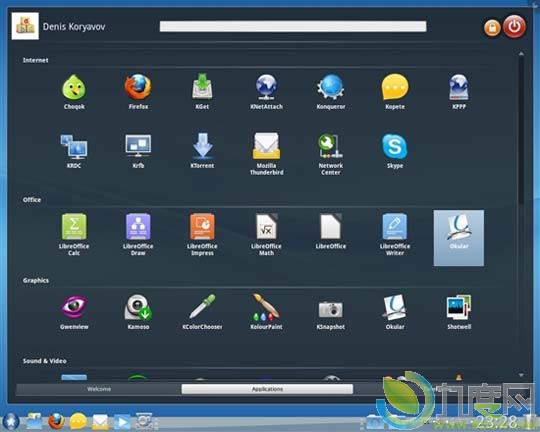Launch Shotwell photo manager
Image resolution: width=540 pixels, height=432 pixels.
pyautogui.click(x=459, y=312)
